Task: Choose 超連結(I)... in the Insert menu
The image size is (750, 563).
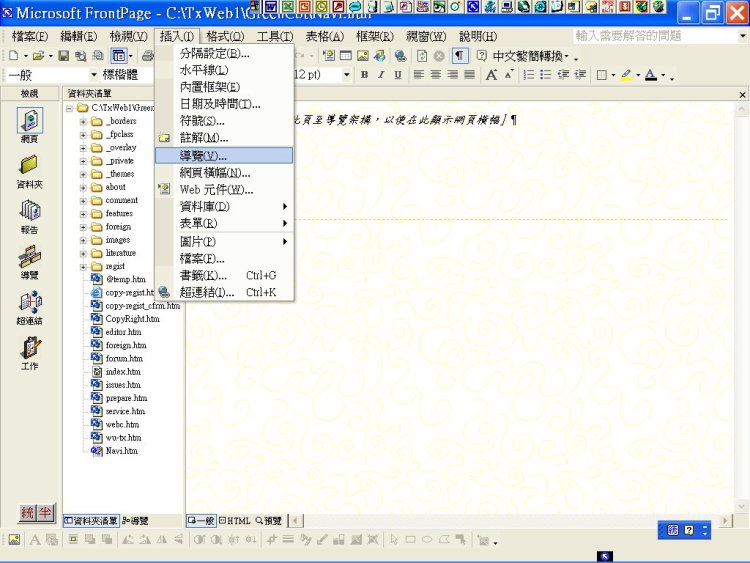Action: click(x=206, y=292)
